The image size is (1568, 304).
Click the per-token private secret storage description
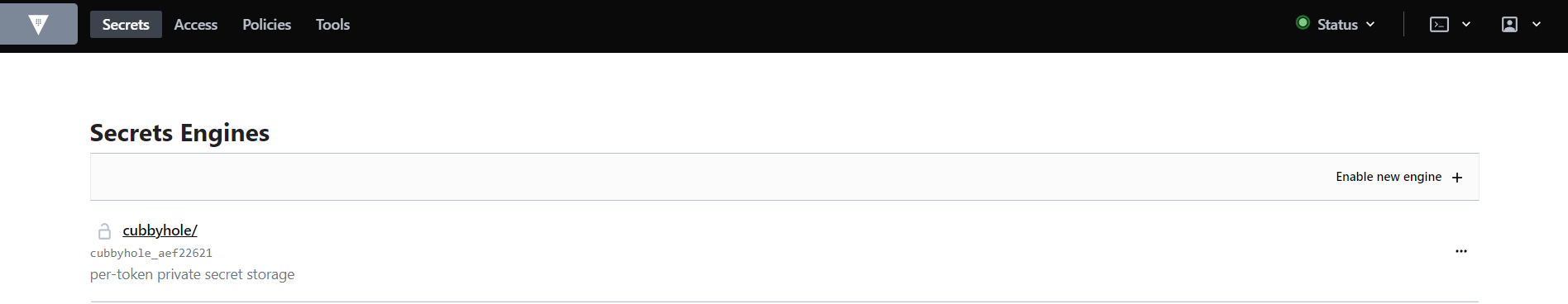[x=192, y=274]
